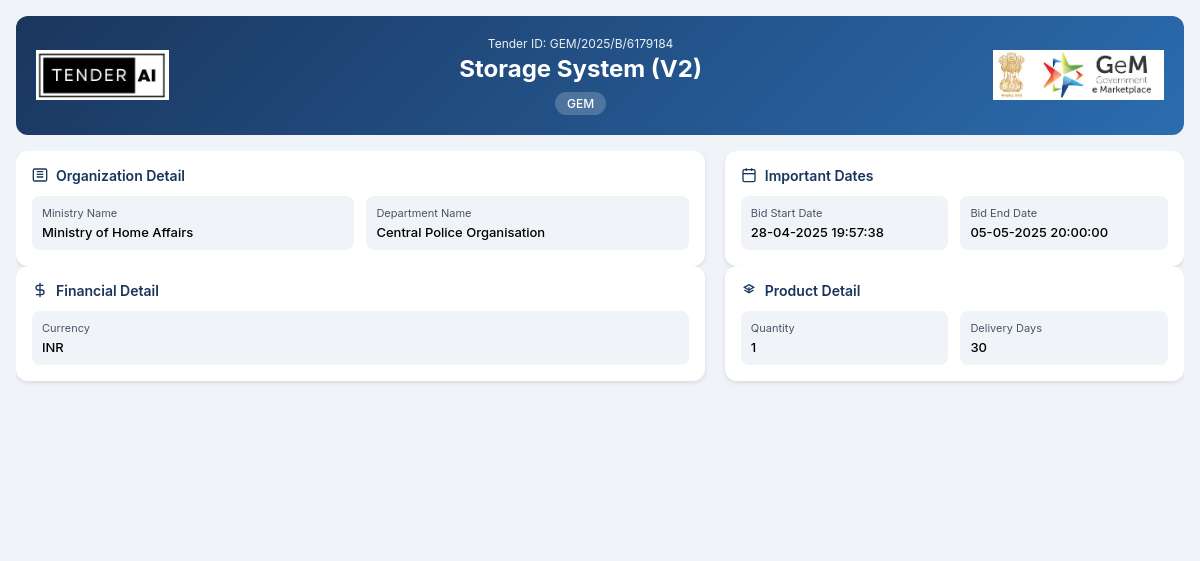The height and width of the screenshot is (561, 1200).
Task: Select Ministry of Home Affairs value
Action: click(117, 233)
